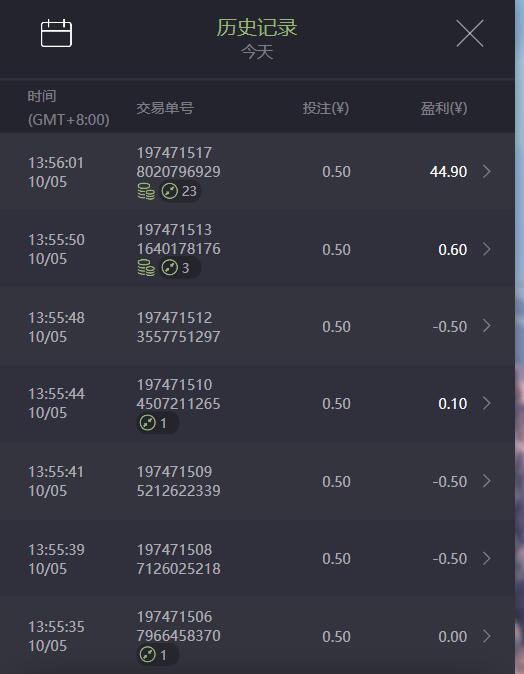
Task: Expand details for the 0.10 profit record
Action: click(x=487, y=404)
